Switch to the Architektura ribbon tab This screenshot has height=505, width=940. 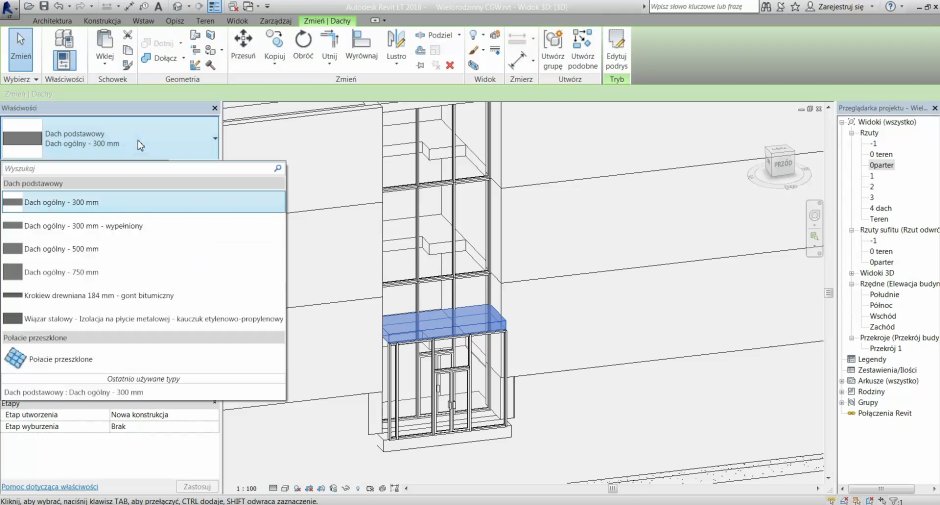tap(53, 20)
